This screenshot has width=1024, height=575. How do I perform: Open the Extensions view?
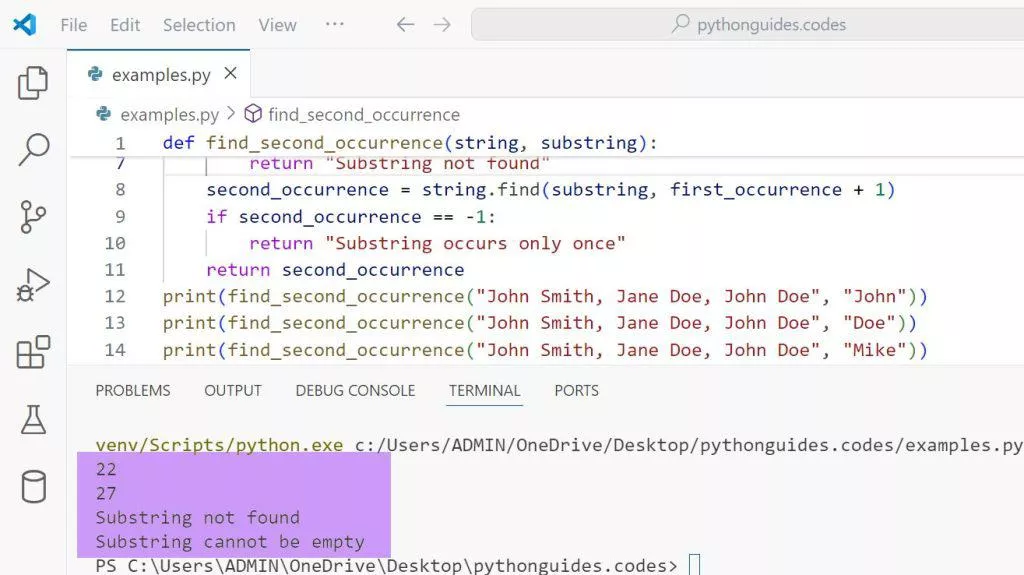pos(33,352)
